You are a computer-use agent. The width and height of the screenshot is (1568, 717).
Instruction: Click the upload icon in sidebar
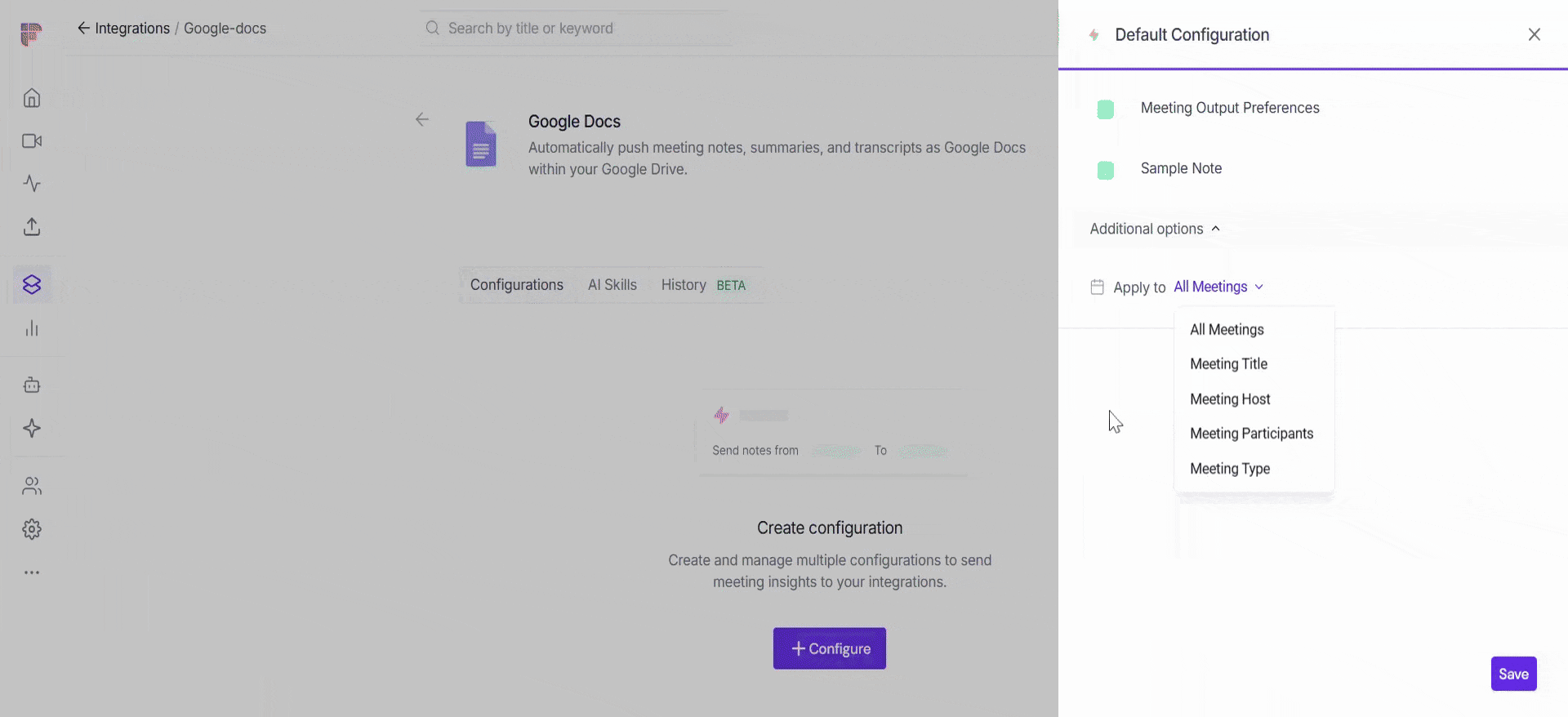(x=32, y=227)
